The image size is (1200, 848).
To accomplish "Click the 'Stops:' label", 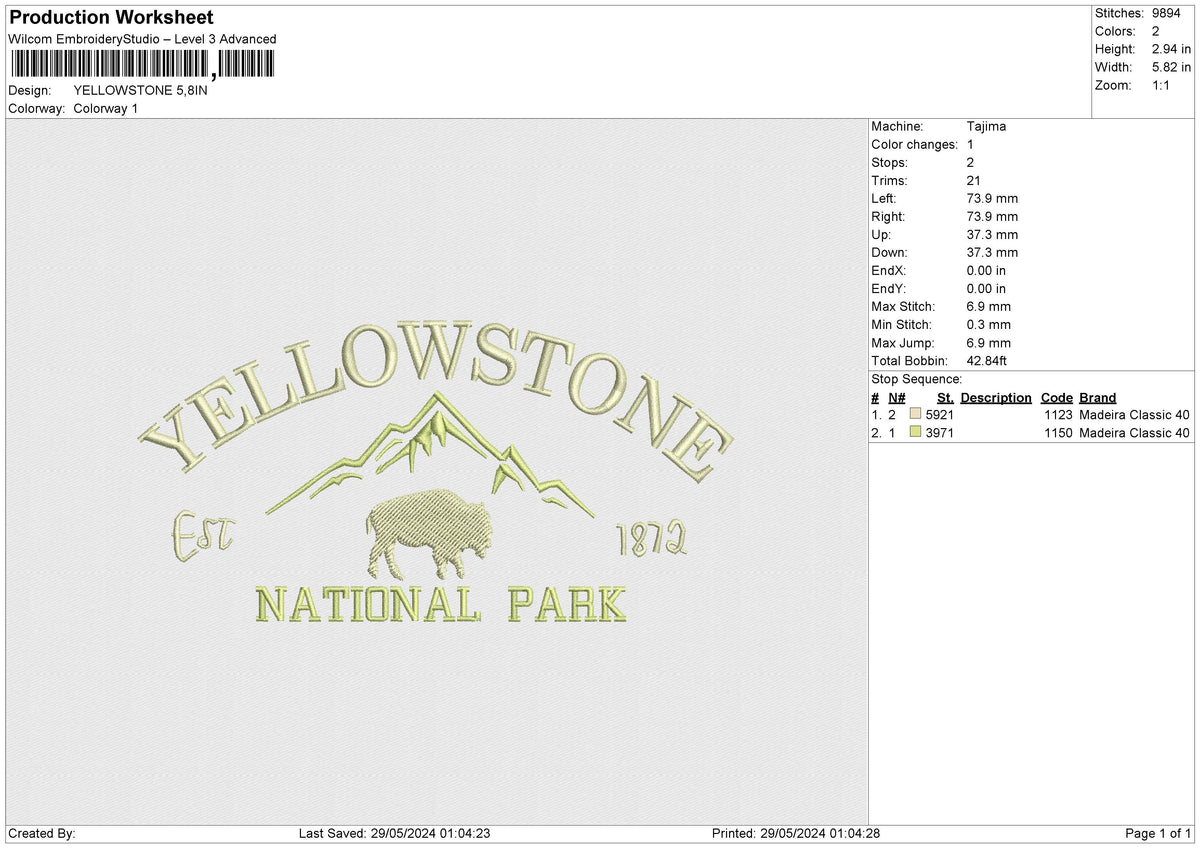I will pyautogui.click(x=890, y=163).
